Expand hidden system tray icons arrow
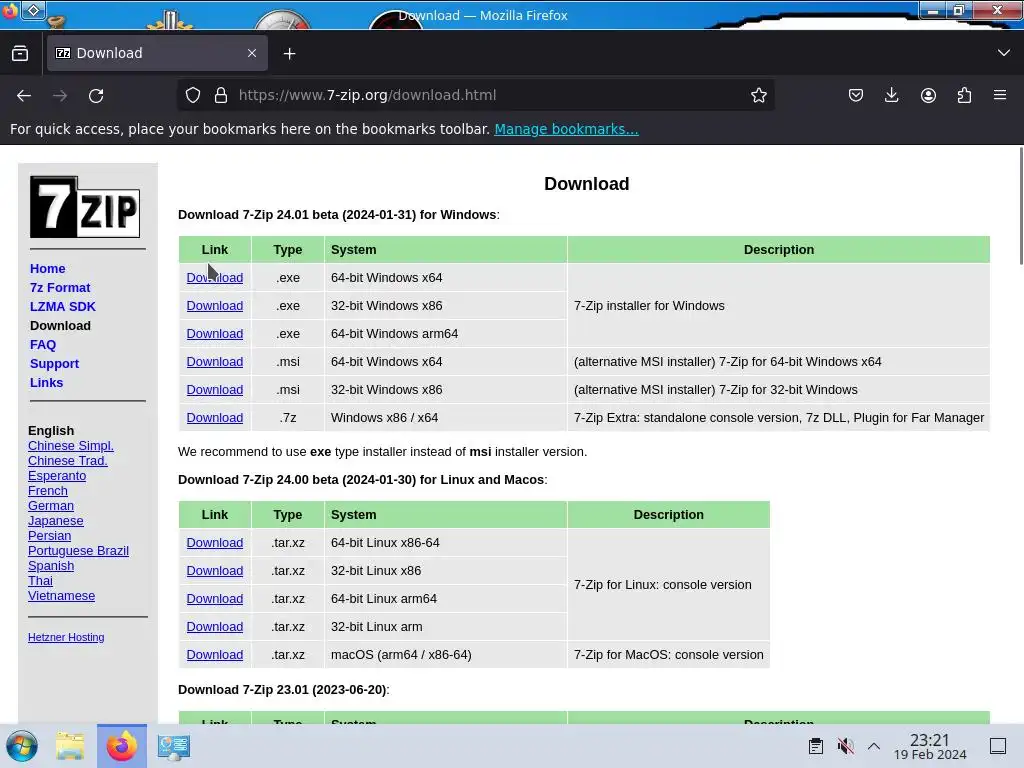The height and width of the screenshot is (768, 1024). pyautogui.click(x=874, y=746)
